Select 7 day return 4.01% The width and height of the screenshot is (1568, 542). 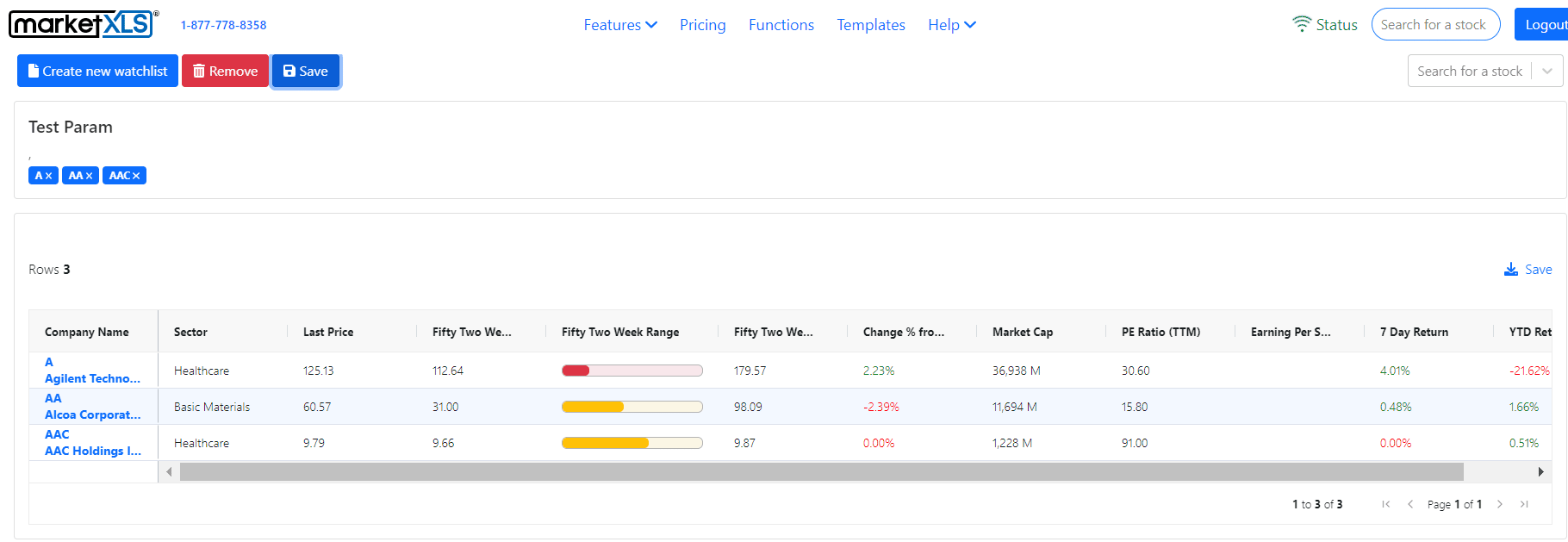[x=1395, y=371]
